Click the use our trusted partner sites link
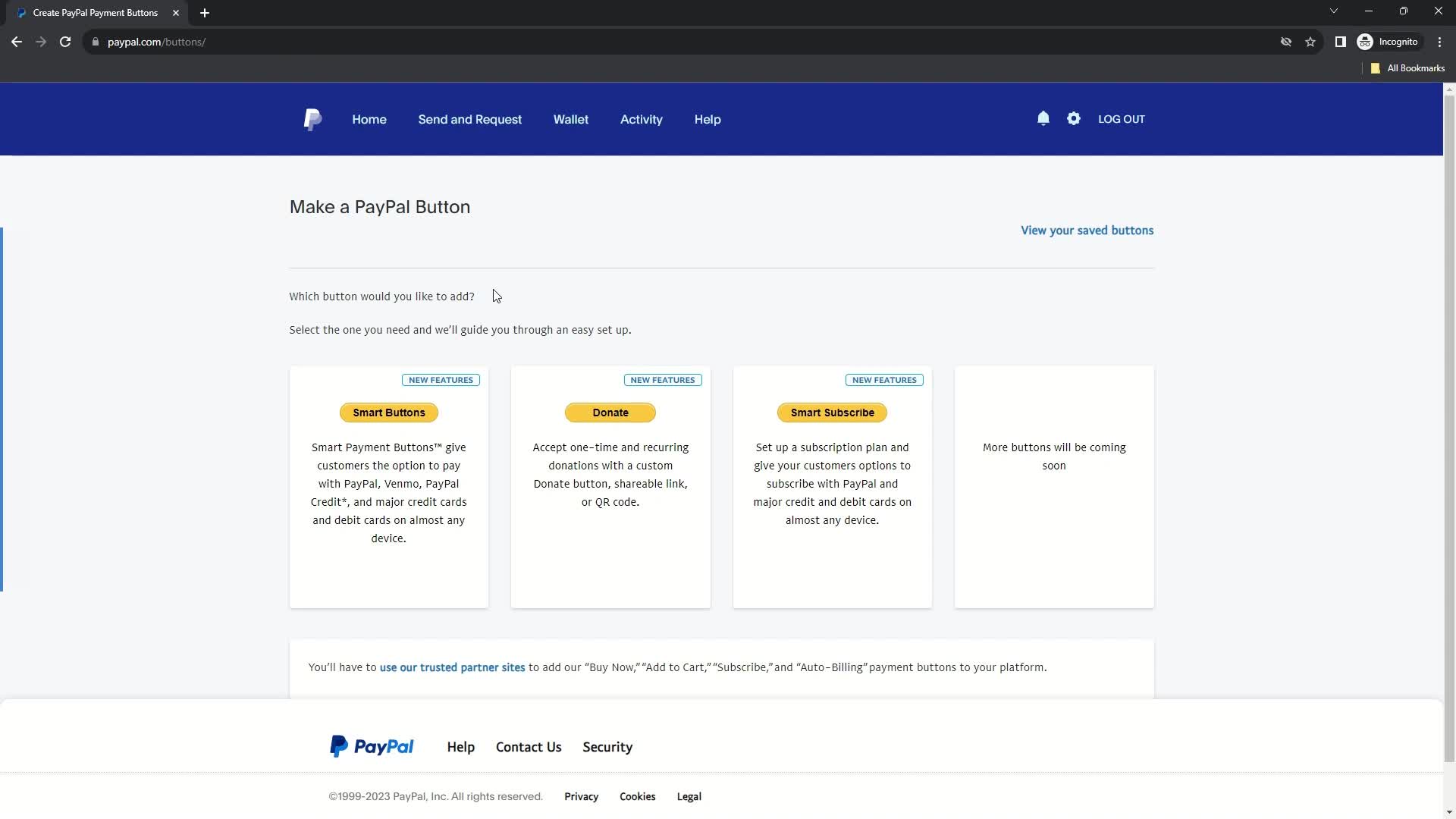This screenshot has height=819, width=1456. [x=452, y=667]
